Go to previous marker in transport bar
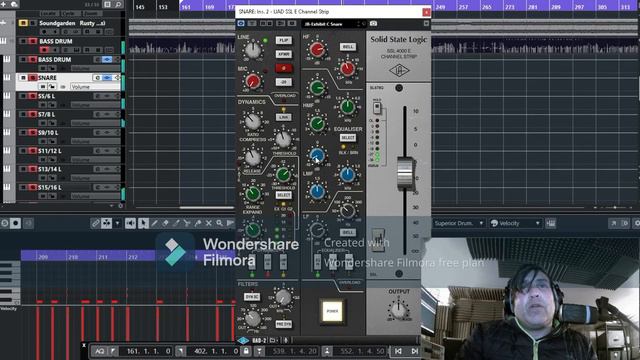 [398, 351]
